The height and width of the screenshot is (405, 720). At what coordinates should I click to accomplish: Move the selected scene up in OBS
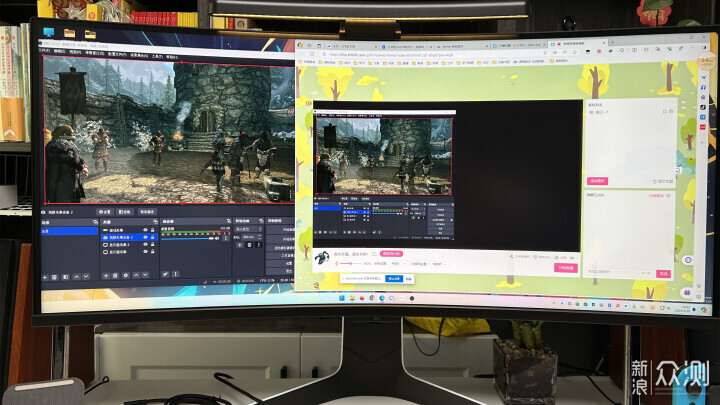[76, 276]
